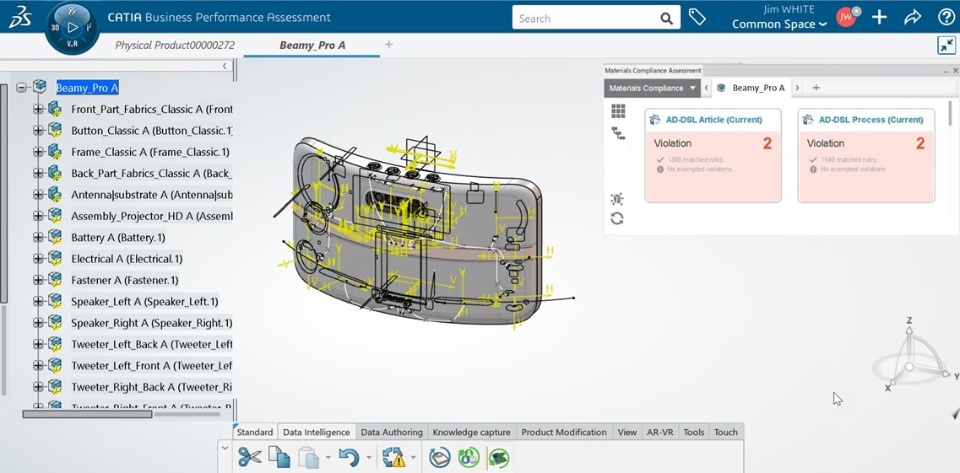Screen dimensions: 960x473
Task: Click the AD-DSL Article card icon
Action: 655,119
